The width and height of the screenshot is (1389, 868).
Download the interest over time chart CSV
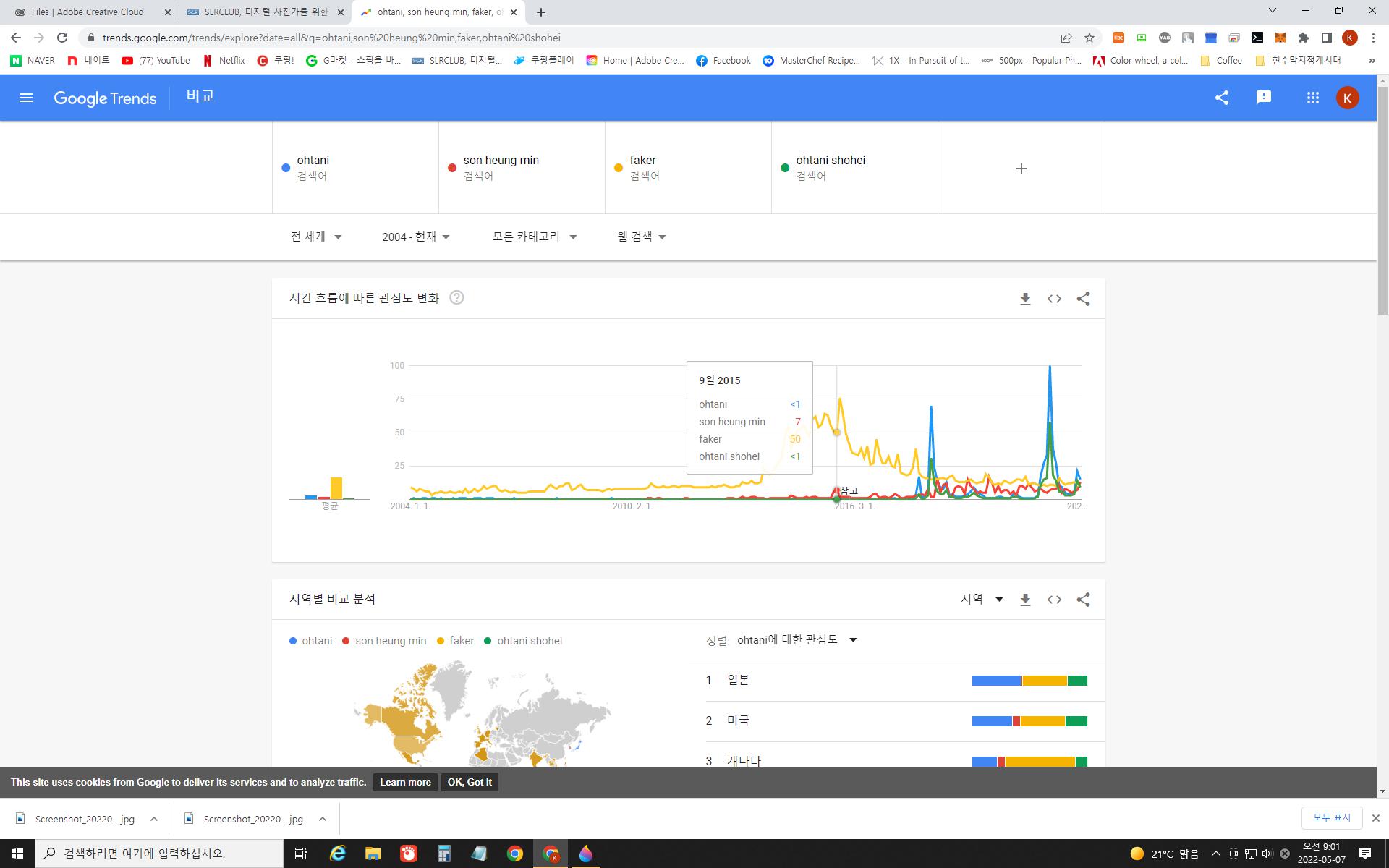(1025, 299)
